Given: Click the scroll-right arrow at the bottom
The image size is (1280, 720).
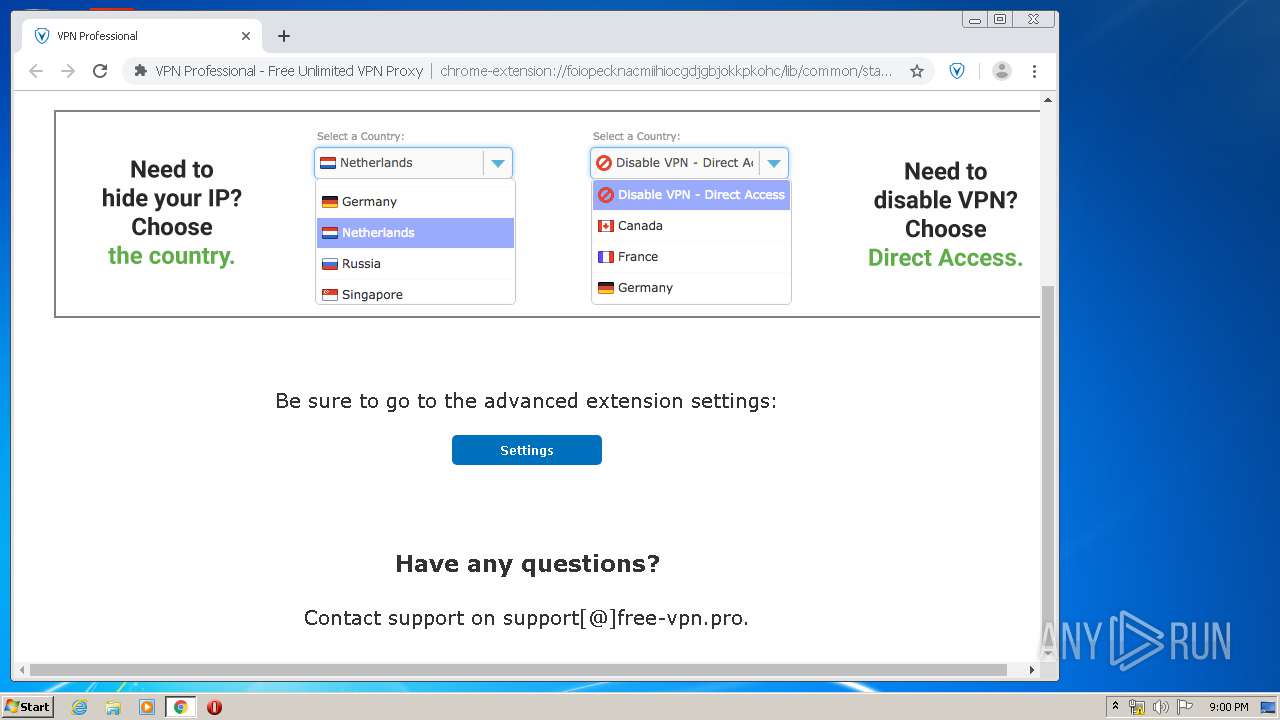Looking at the screenshot, I should coord(1032,670).
